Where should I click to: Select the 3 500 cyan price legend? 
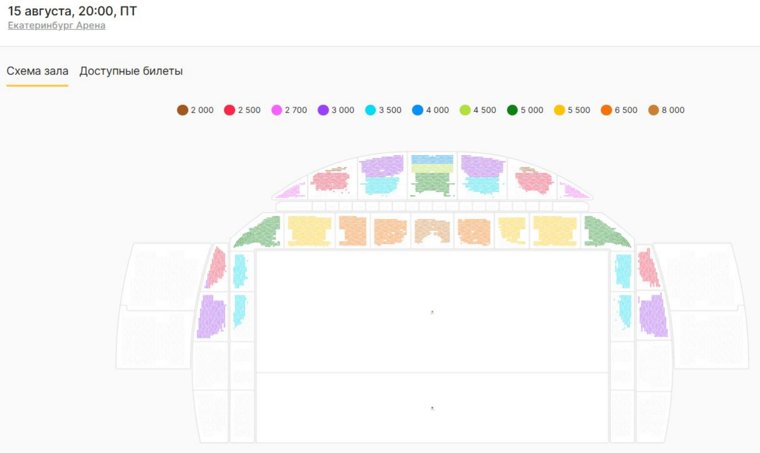[371, 110]
